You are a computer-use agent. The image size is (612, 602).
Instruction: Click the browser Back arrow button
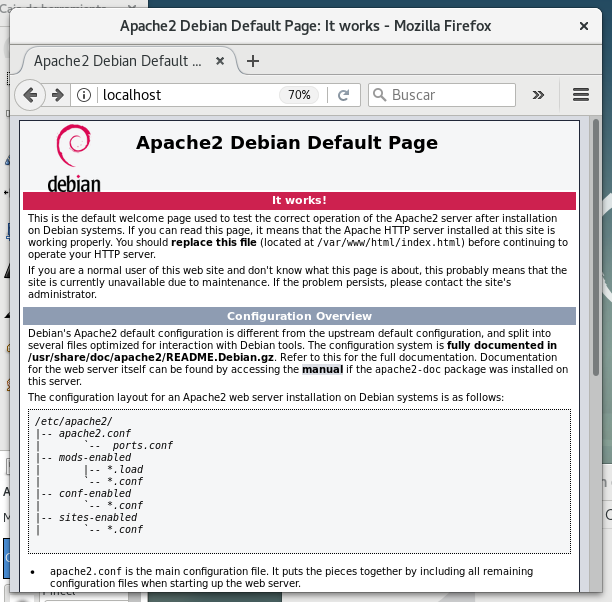[x=30, y=95]
